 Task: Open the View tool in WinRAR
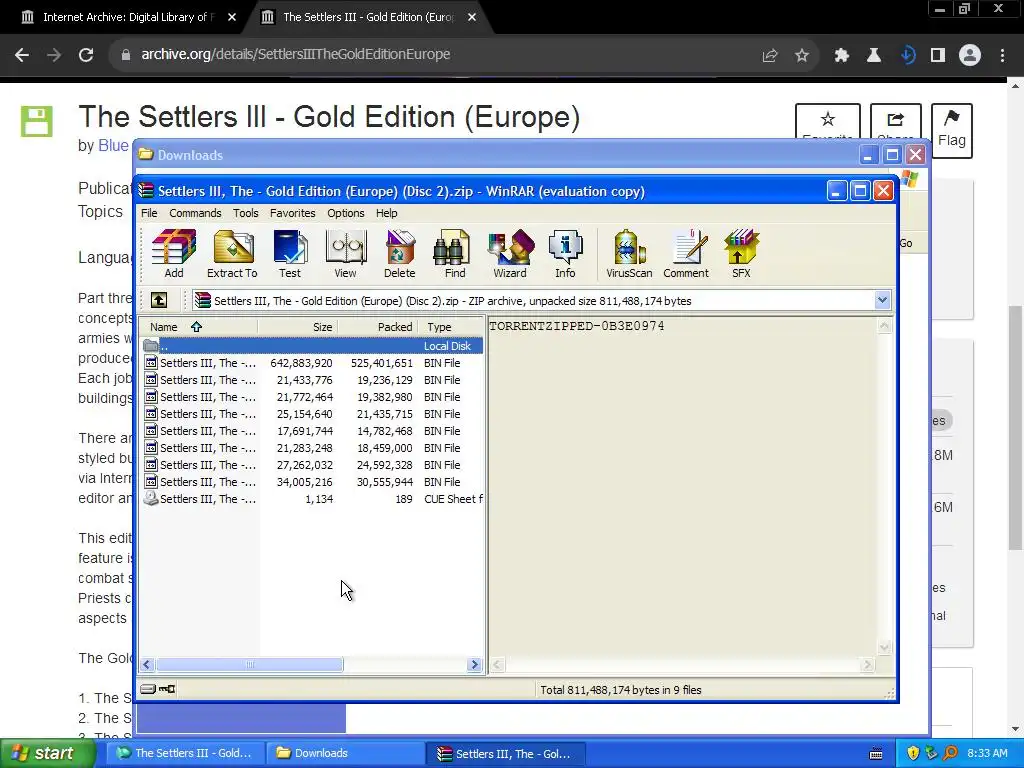(345, 254)
